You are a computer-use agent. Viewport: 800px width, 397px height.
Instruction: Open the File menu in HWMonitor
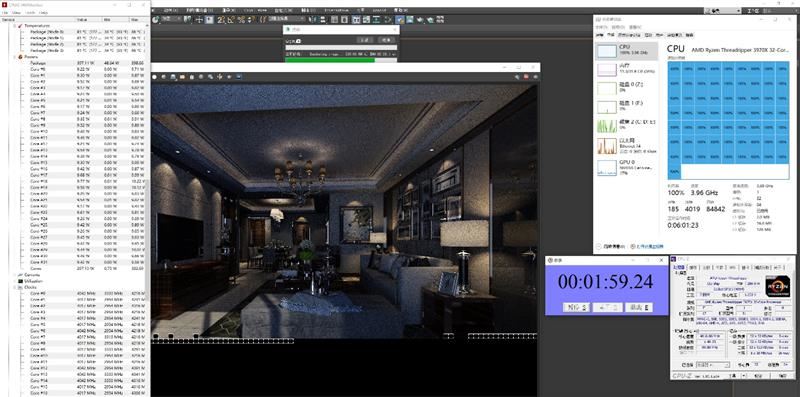tap(5, 12)
